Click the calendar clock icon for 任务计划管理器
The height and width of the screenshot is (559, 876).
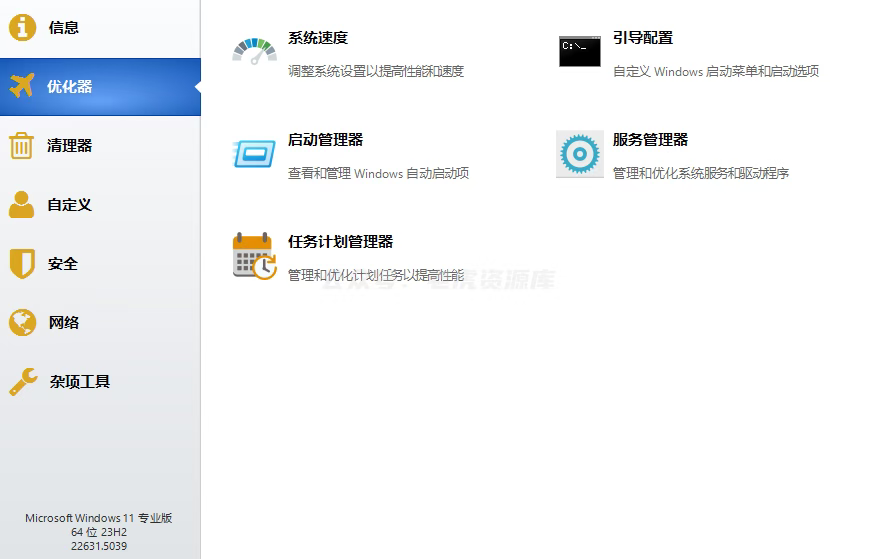pyautogui.click(x=254, y=256)
